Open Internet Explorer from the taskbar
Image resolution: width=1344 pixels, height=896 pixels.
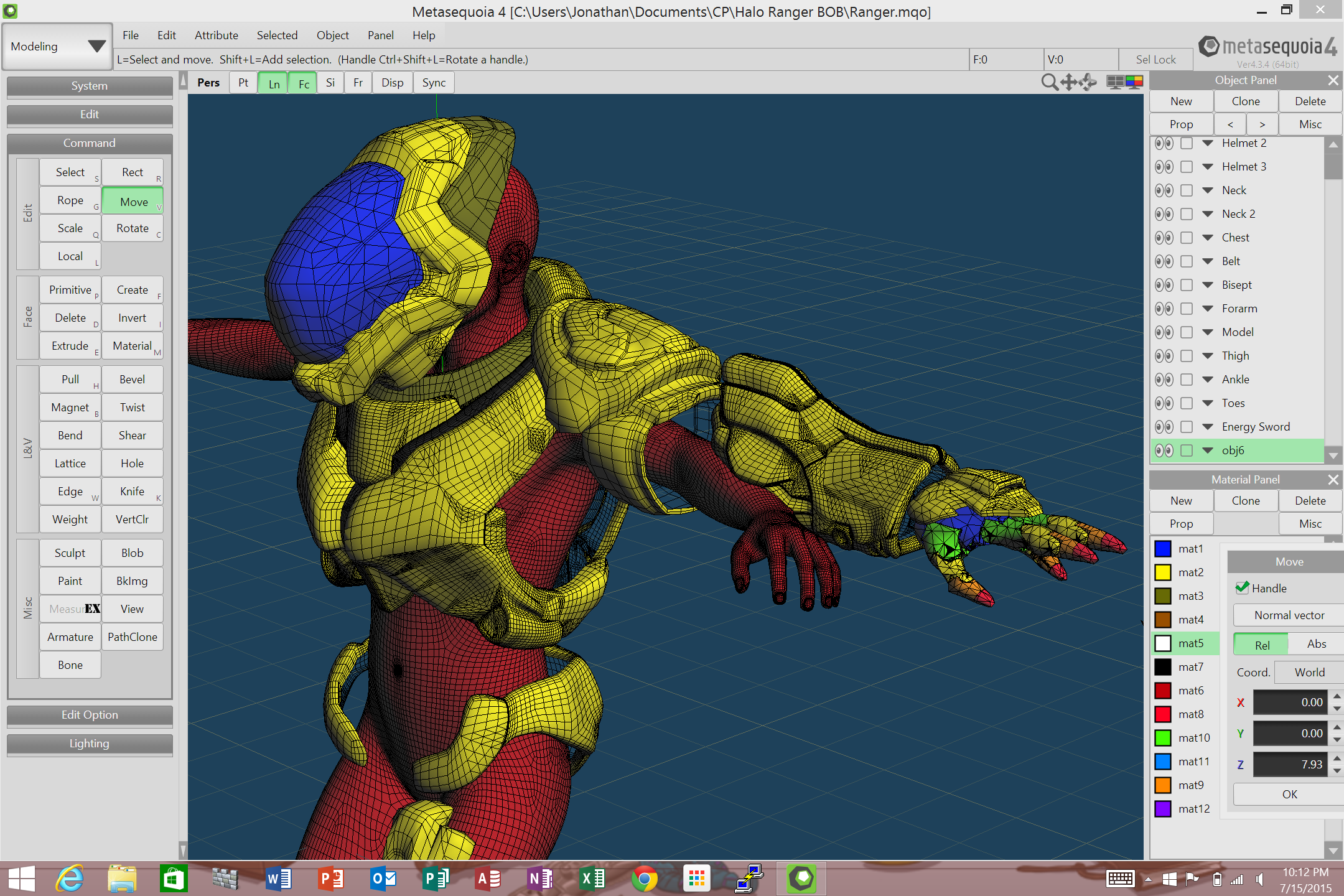pyautogui.click(x=70, y=879)
